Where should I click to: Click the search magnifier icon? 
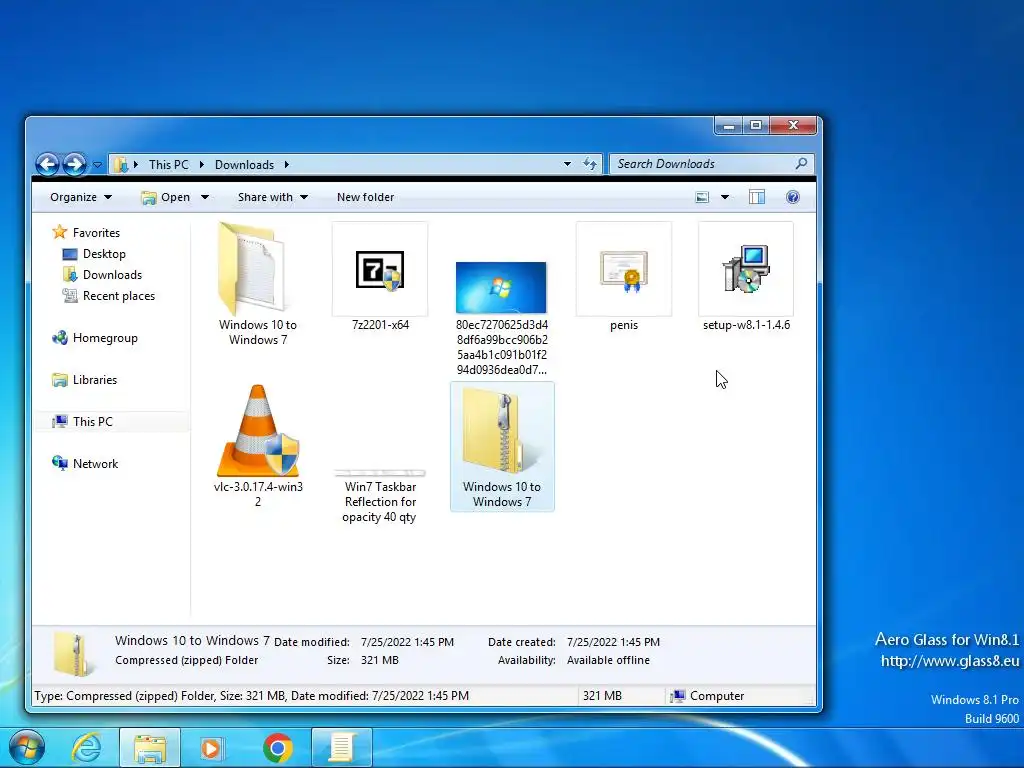[801, 163]
